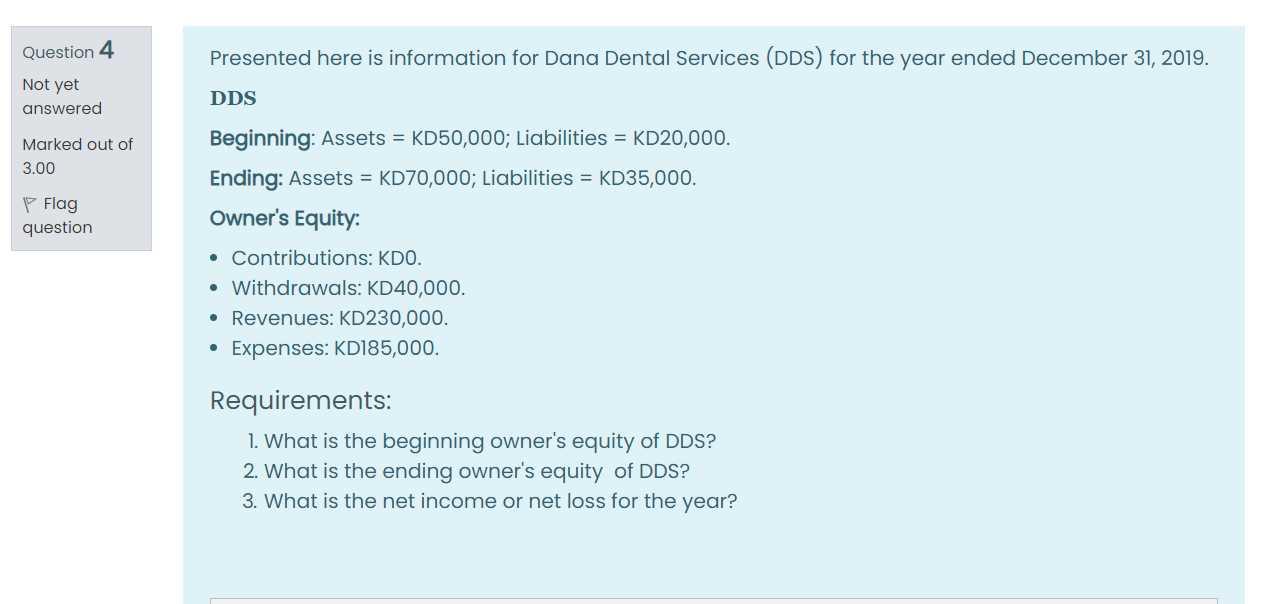The image size is (1261, 604).
Task: Click the question body area background
Action: 900,550
